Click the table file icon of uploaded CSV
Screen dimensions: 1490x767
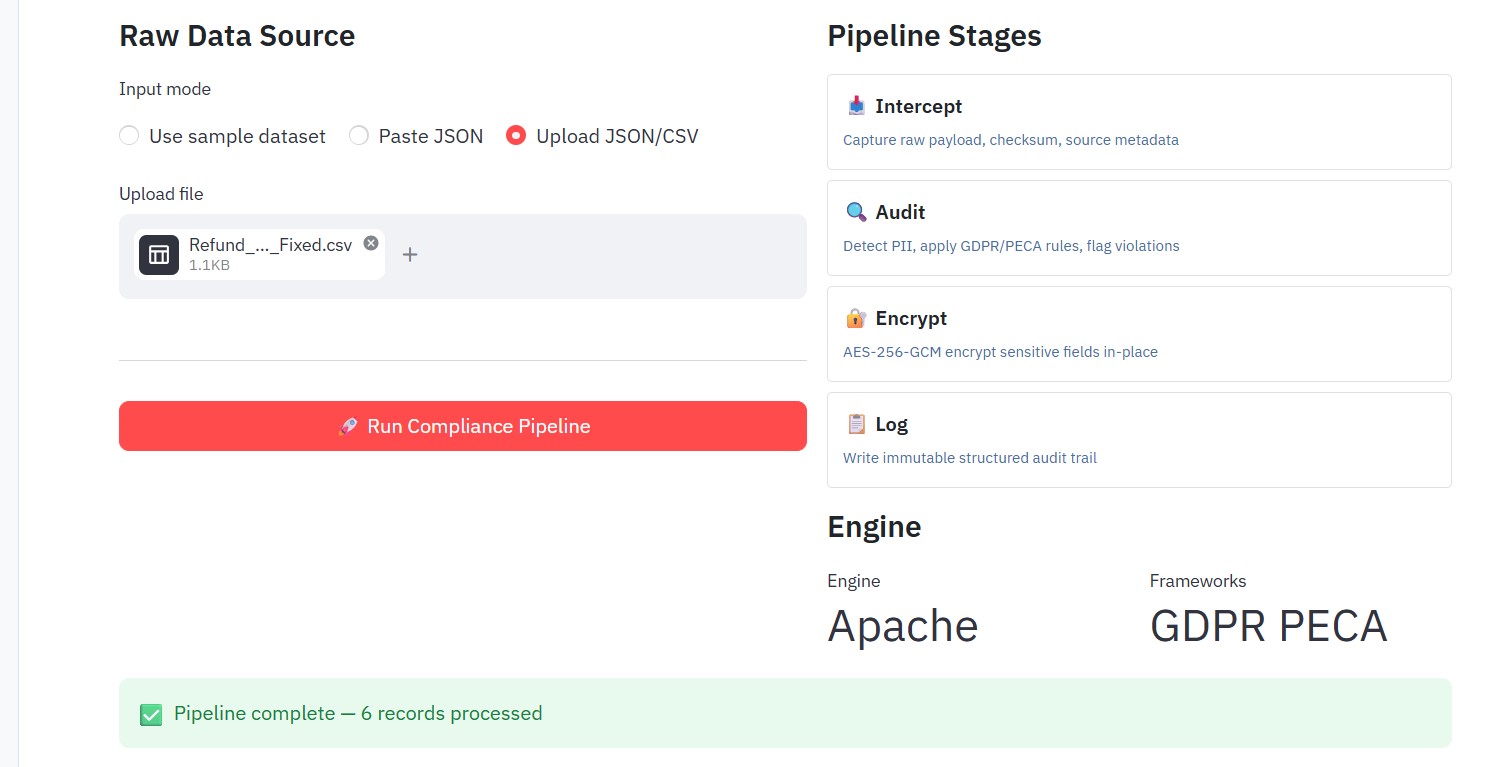point(159,255)
